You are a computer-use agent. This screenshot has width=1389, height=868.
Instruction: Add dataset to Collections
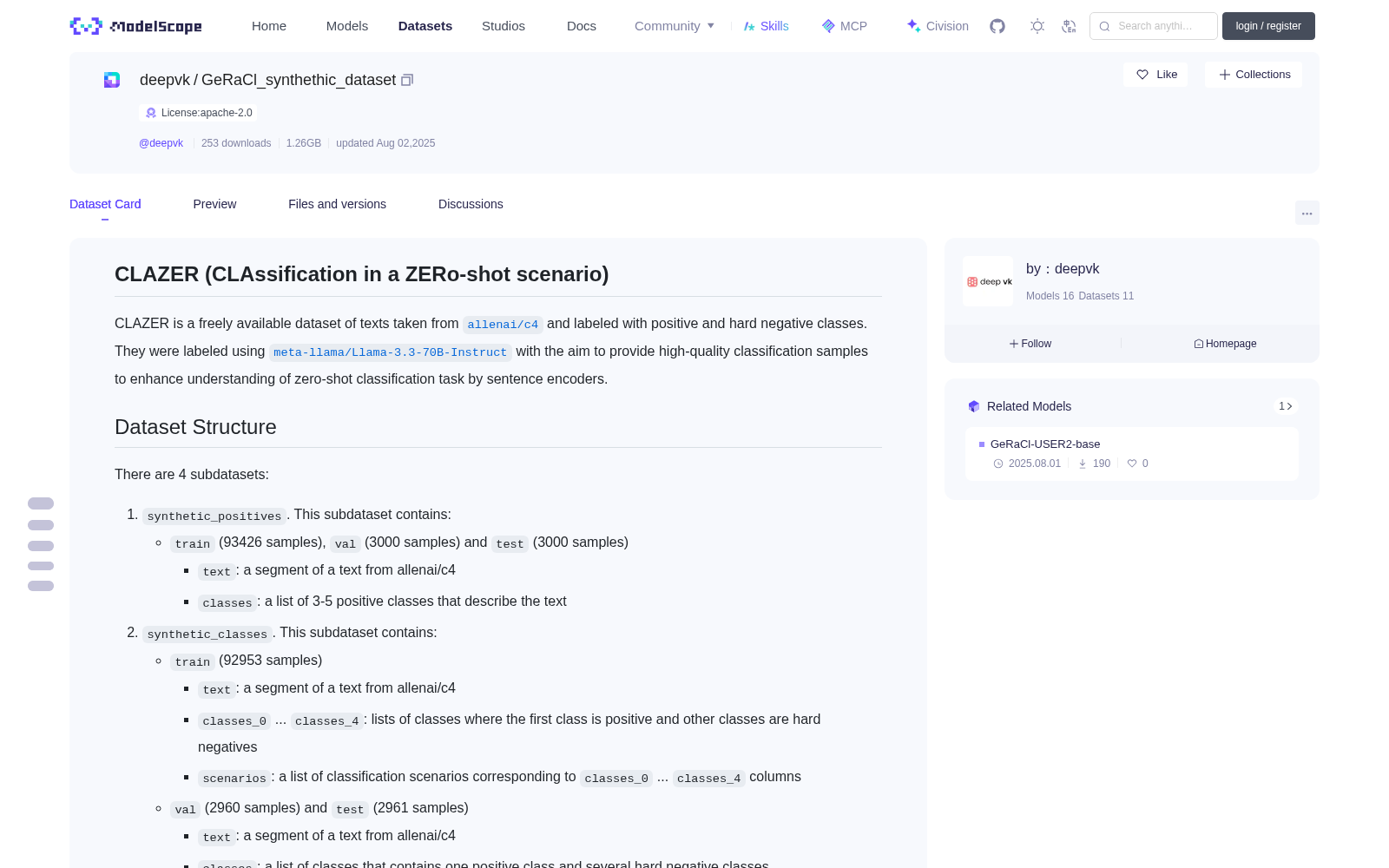click(x=1254, y=75)
